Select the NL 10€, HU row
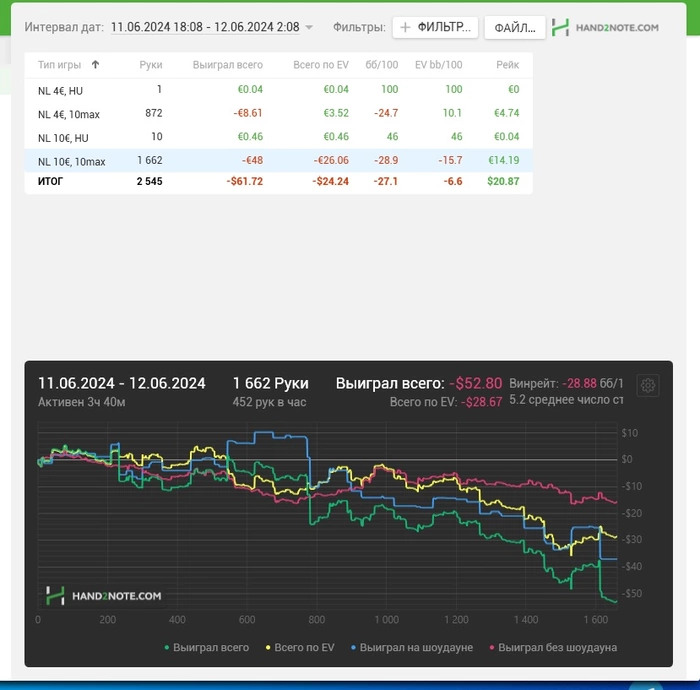The width and height of the screenshot is (700, 690). [x=279, y=137]
